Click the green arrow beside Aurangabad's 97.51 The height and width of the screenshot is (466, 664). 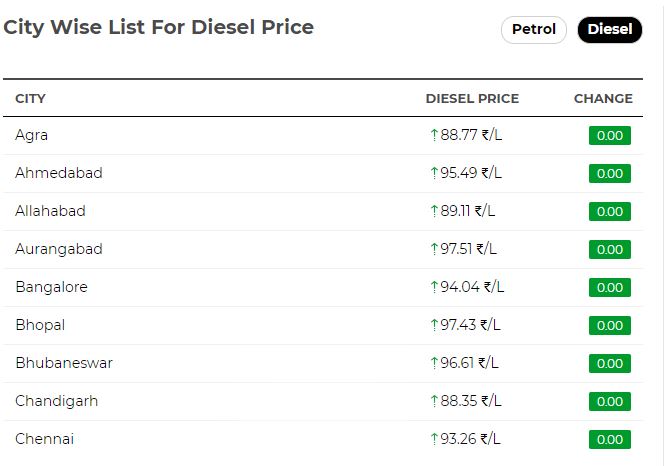click(x=434, y=249)
